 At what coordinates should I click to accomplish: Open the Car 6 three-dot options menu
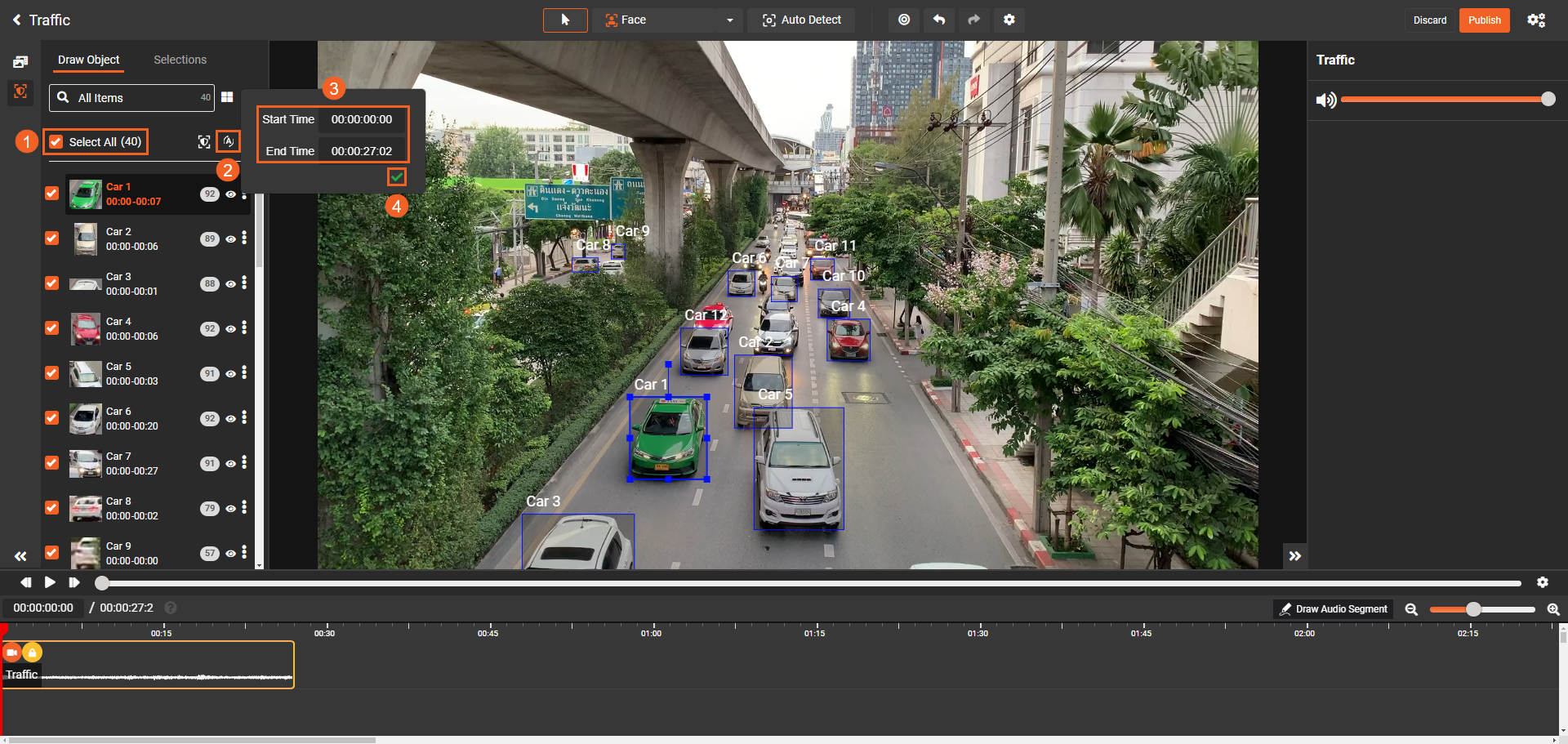click(244, 418)
